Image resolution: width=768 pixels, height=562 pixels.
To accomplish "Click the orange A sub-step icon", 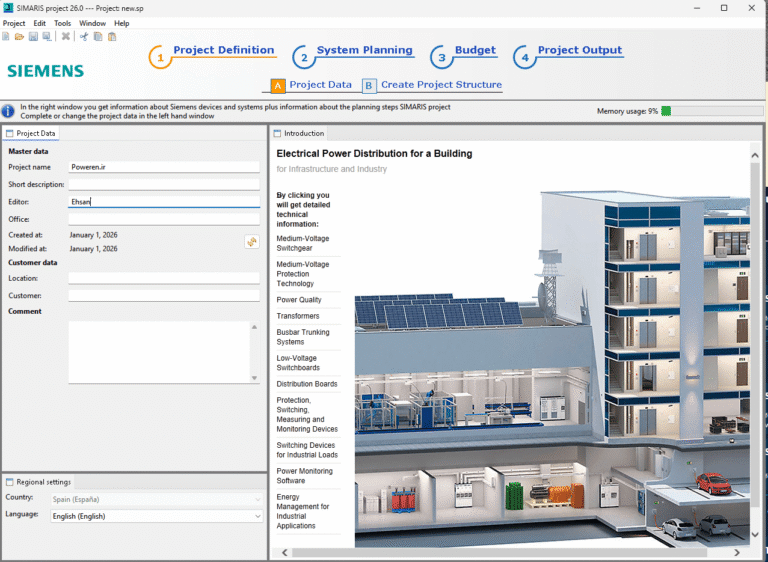I will click(278, 86).
